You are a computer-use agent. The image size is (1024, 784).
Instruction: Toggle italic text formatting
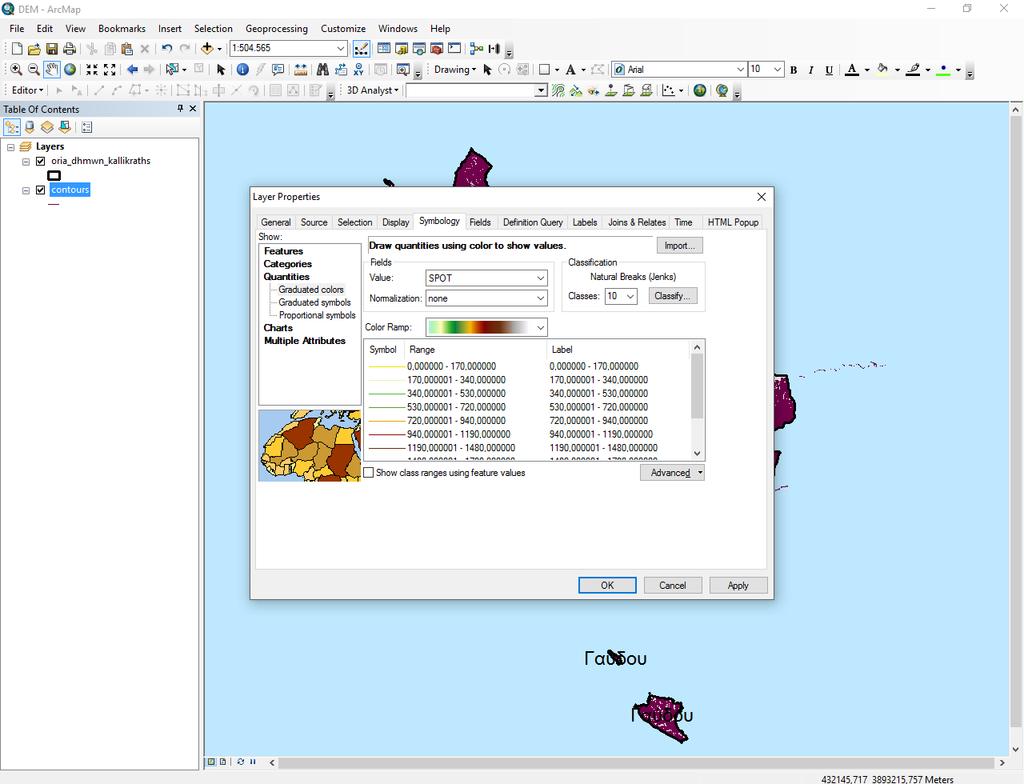coord(810,70)
